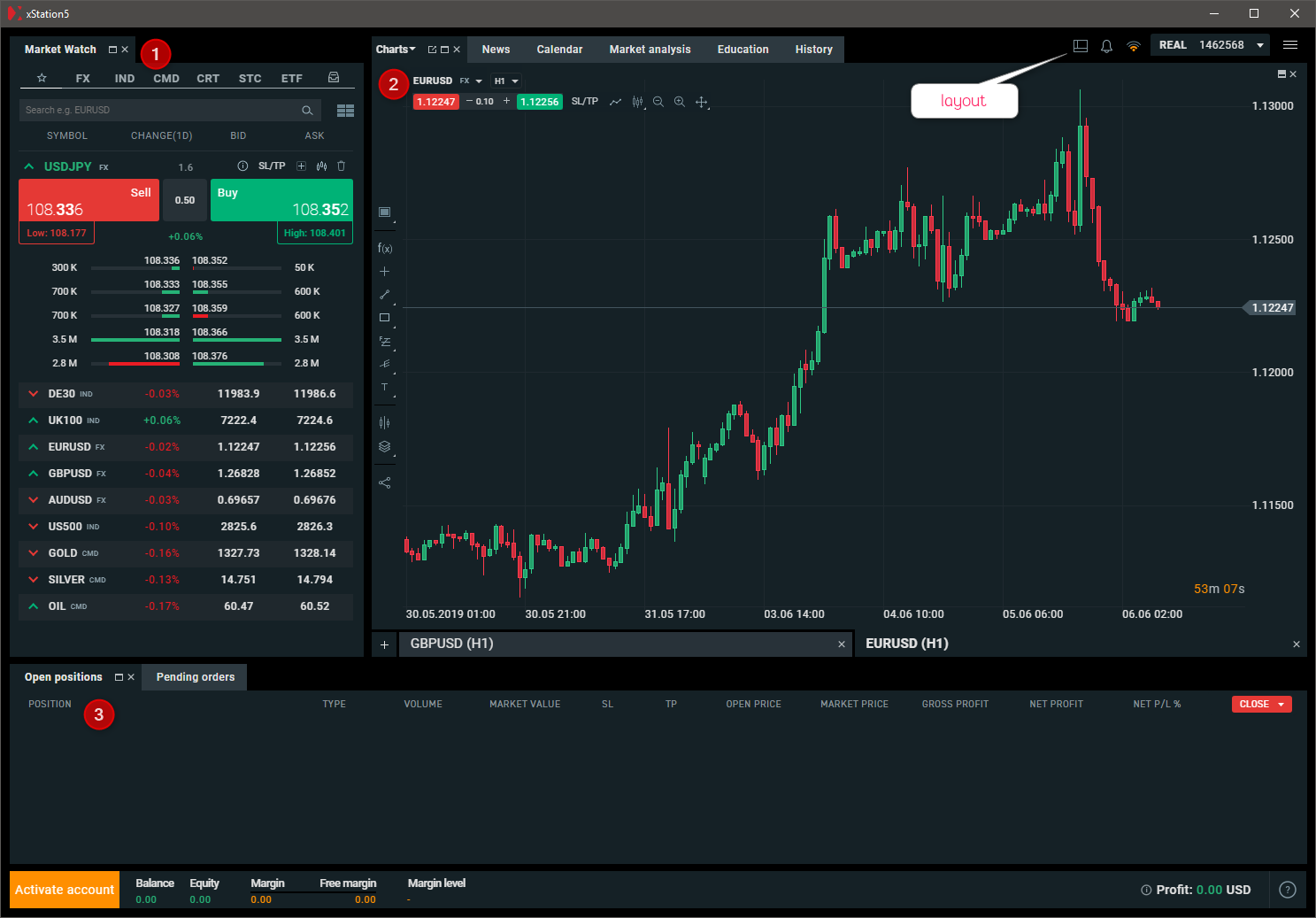
Task: Select the Fibonacci retracement tool
Action: [x=385, y=341]
